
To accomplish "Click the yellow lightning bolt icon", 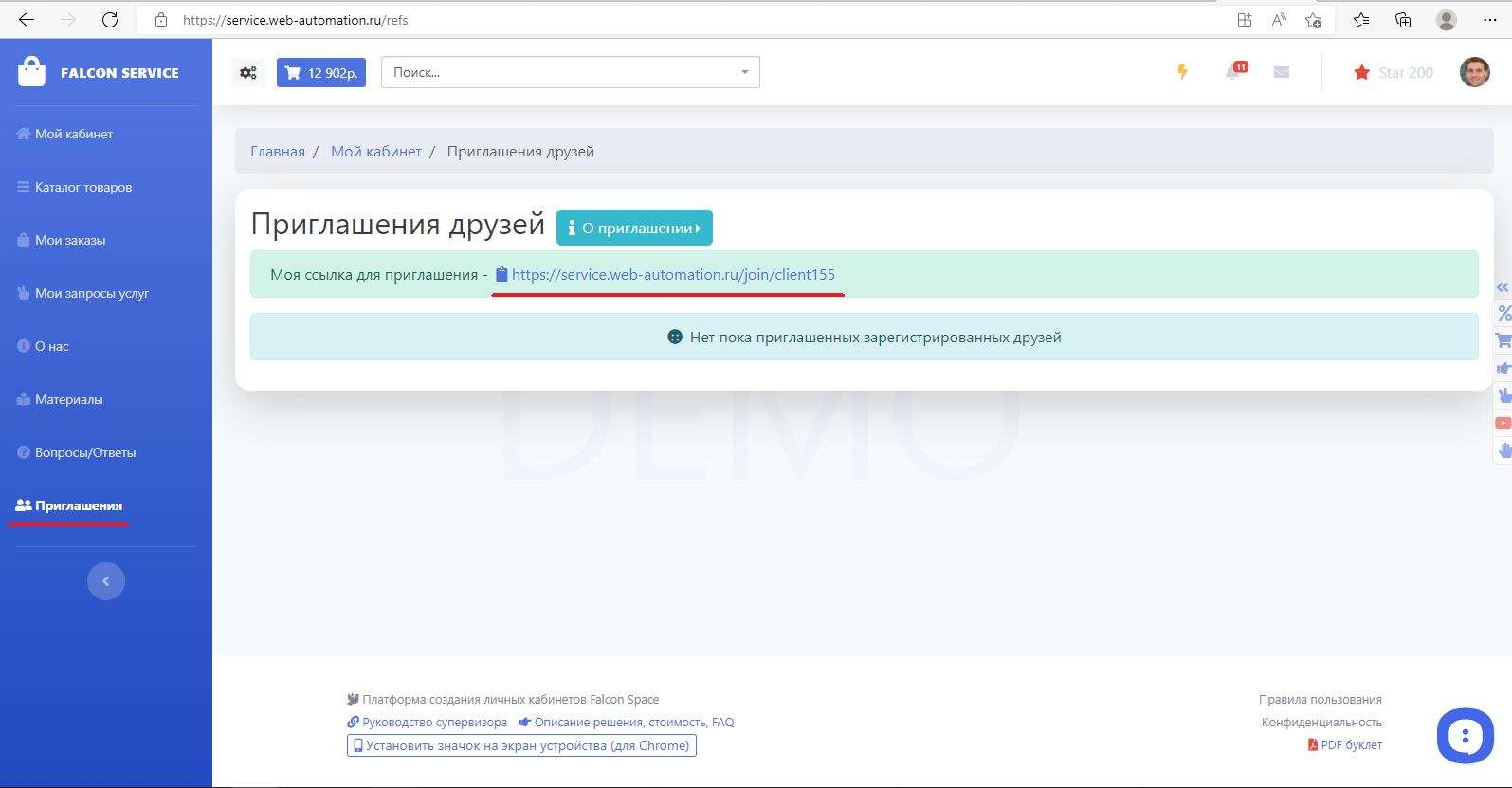I will (1182, 72).
